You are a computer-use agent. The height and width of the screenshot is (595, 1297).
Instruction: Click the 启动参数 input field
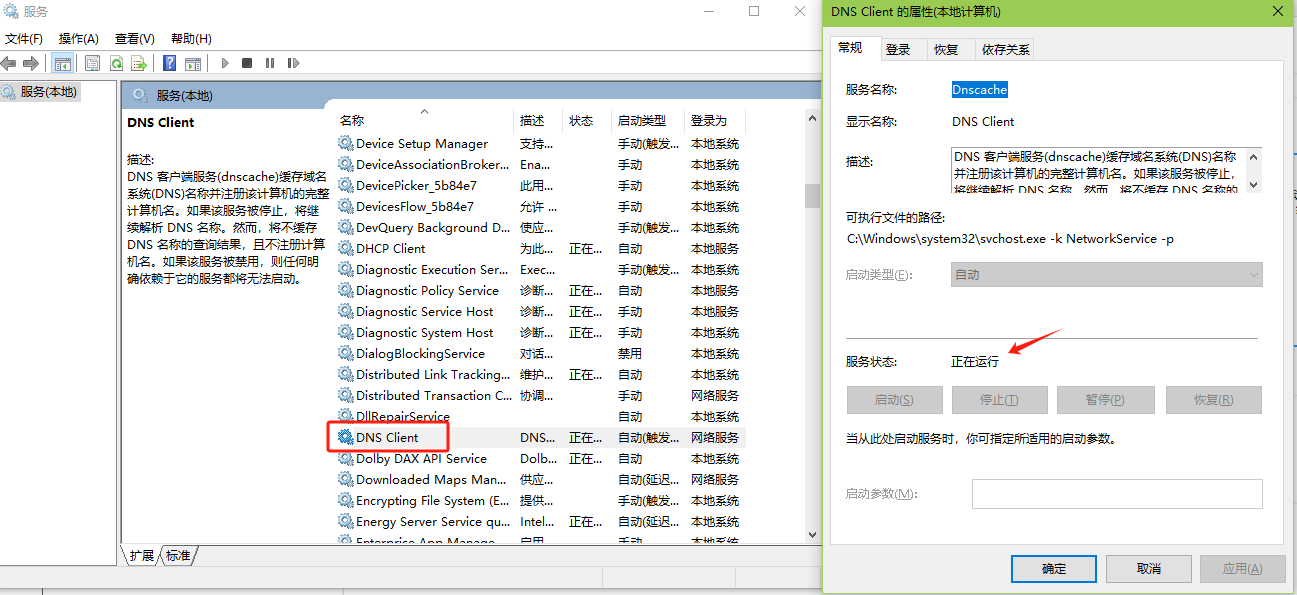[x=1116, y=494]
